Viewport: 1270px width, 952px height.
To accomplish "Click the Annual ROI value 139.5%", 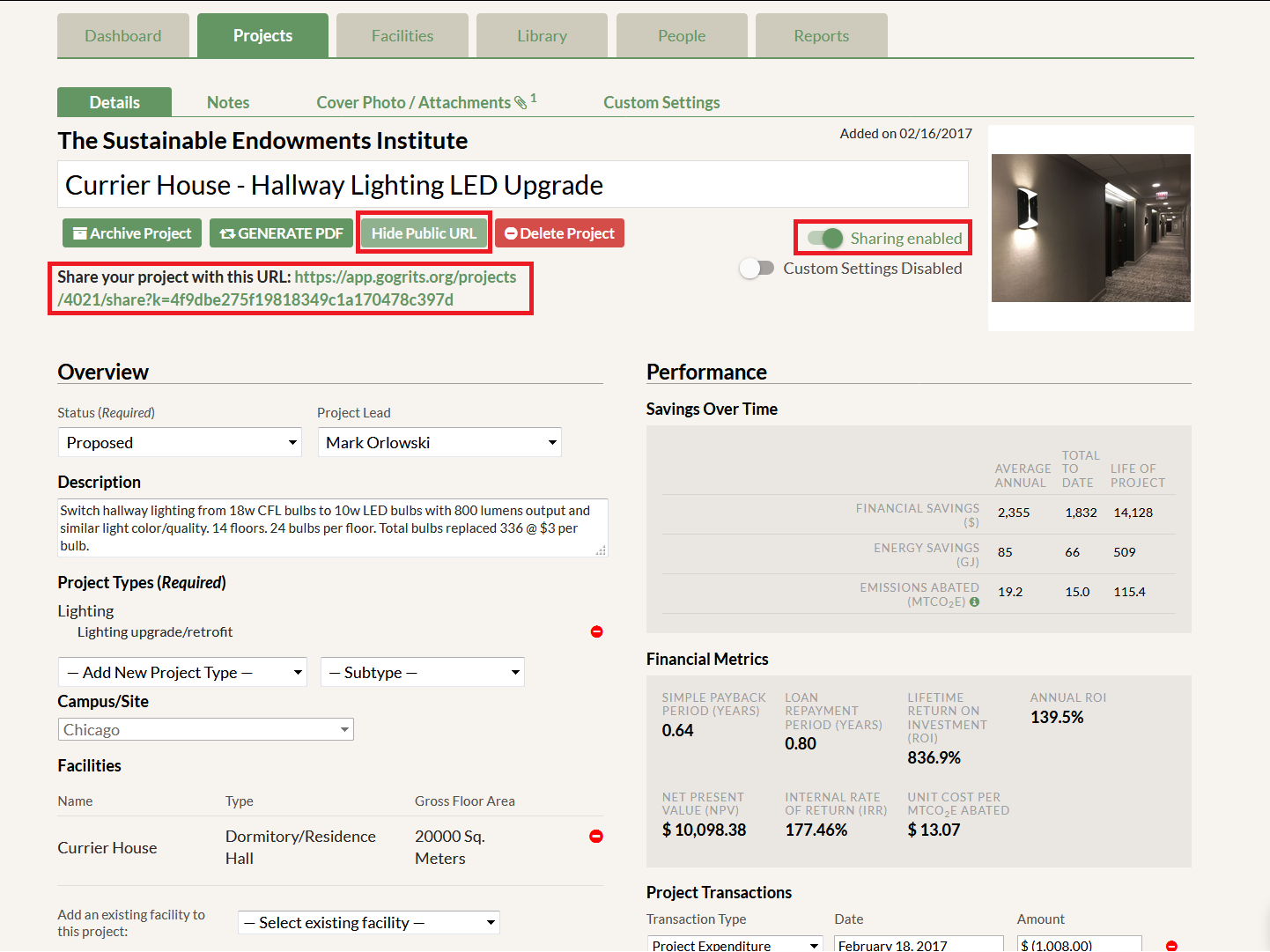I will coord(1057,717).
